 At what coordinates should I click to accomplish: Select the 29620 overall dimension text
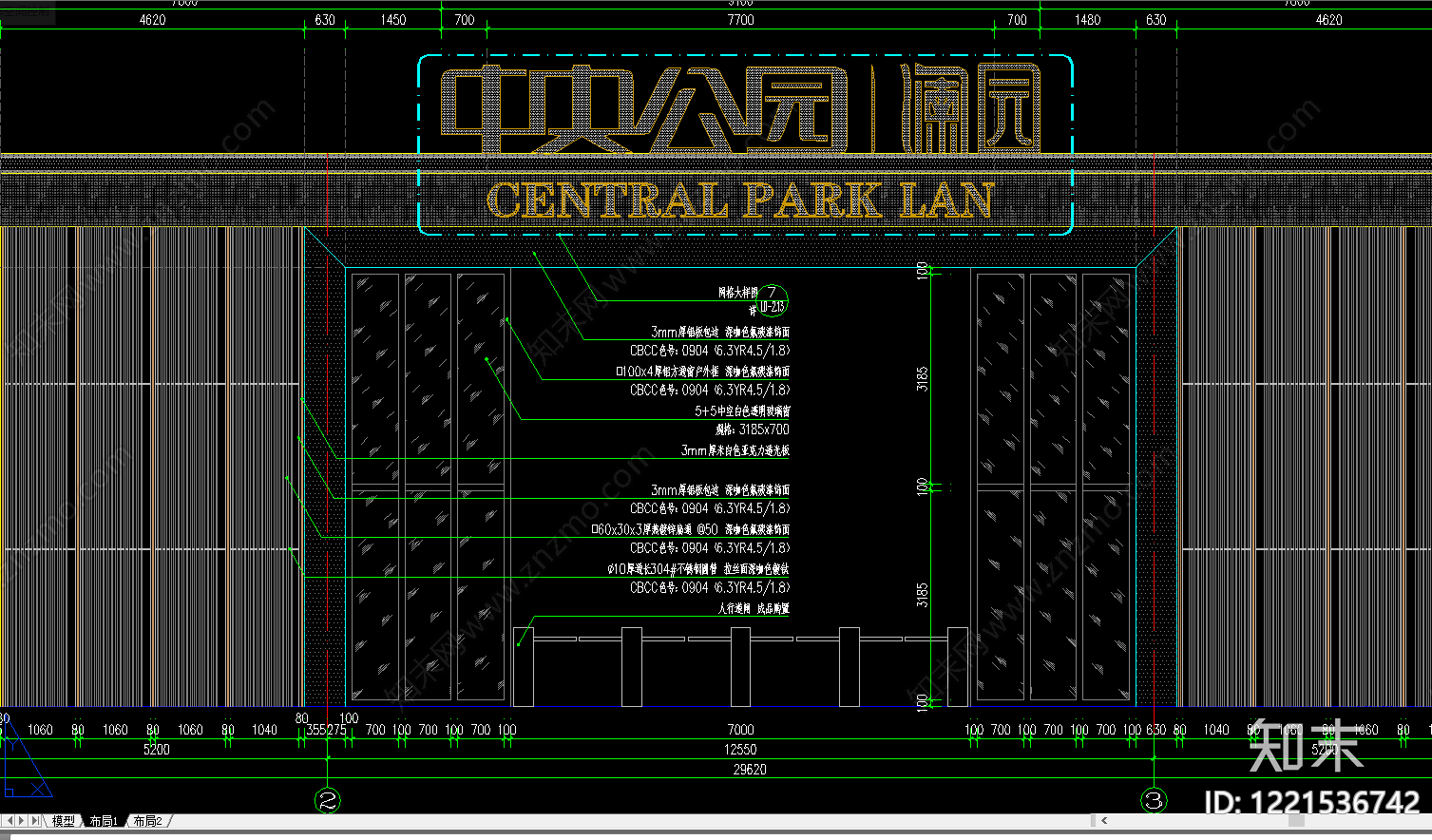click(x=750, y=770)
